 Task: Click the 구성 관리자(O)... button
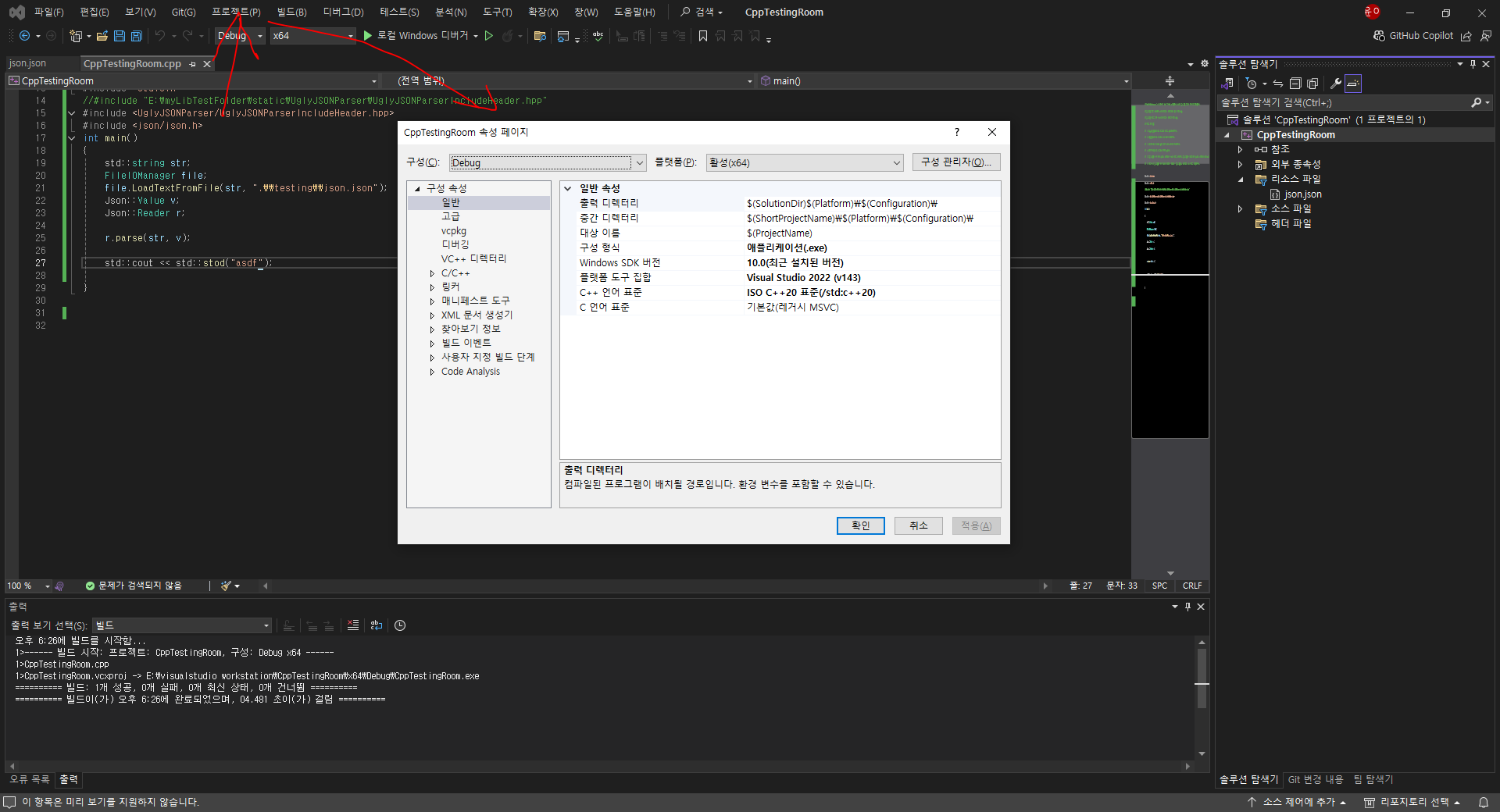pos(956,162)
